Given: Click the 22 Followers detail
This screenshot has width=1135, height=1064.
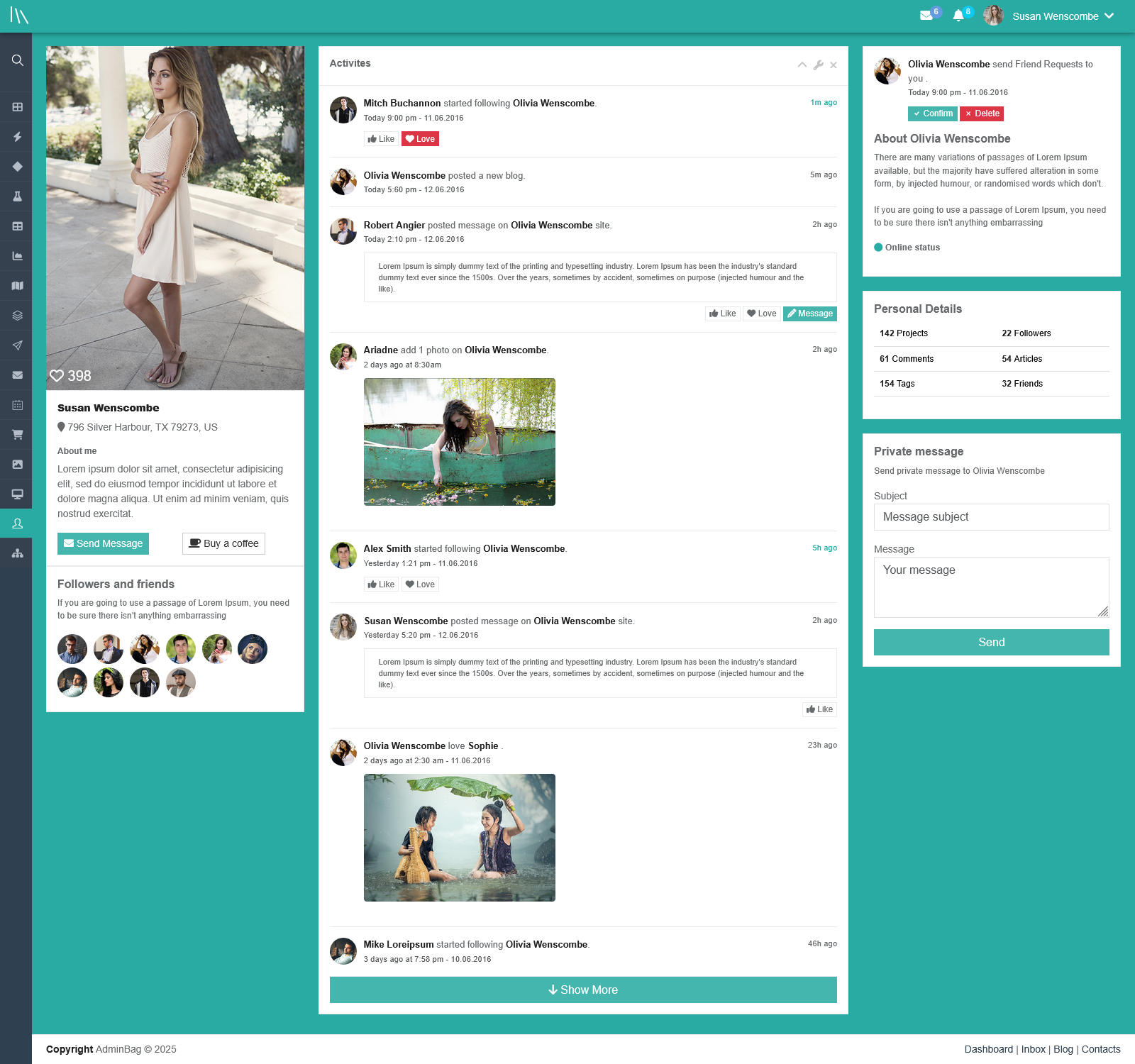Looking at the screenshot, I should pyautogui.click(x=1026, y=333).
